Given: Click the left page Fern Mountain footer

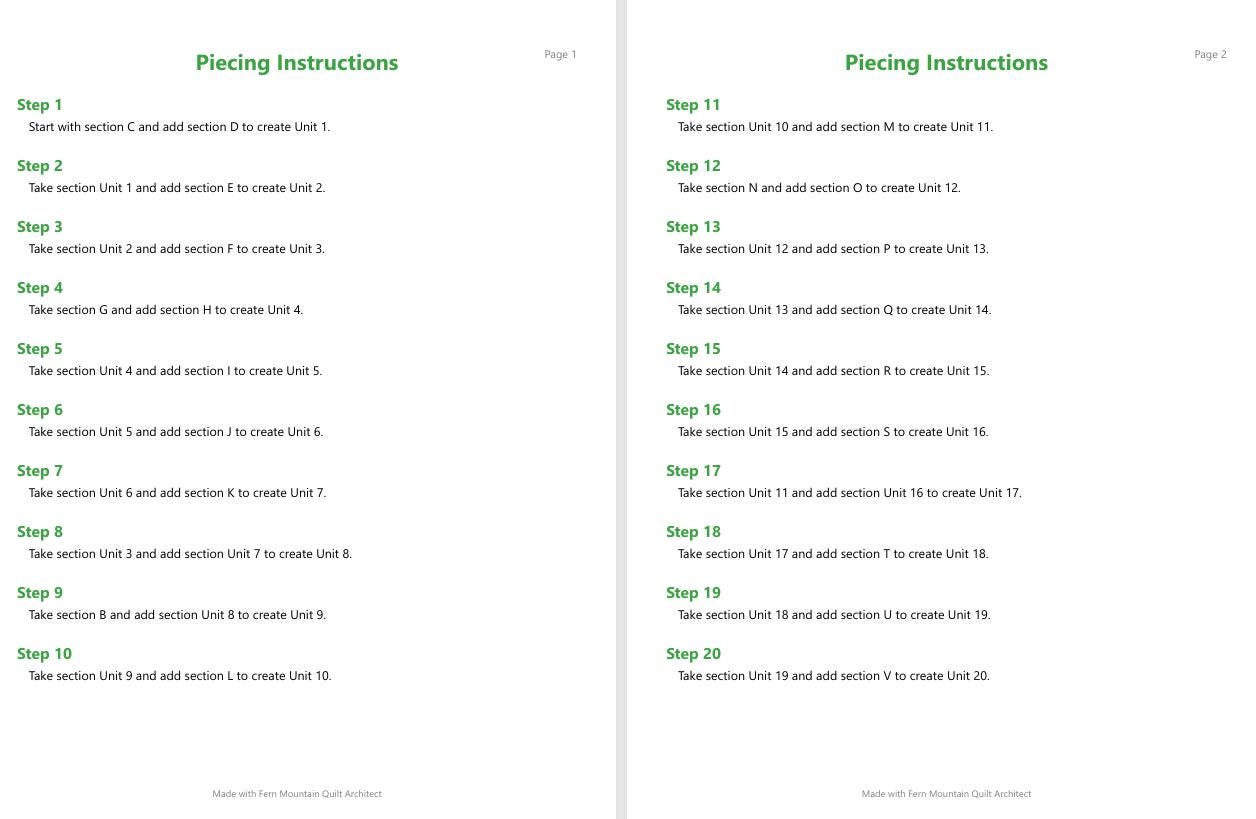Looking at the screenshot, I should click(x=297, y=794).
